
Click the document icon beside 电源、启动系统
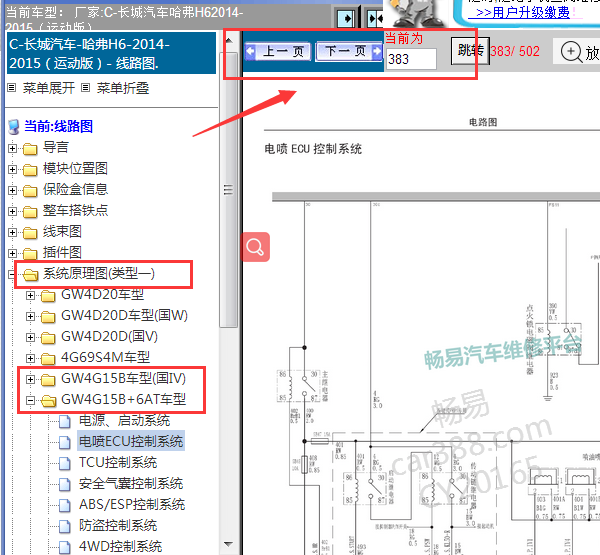[65, 421]
